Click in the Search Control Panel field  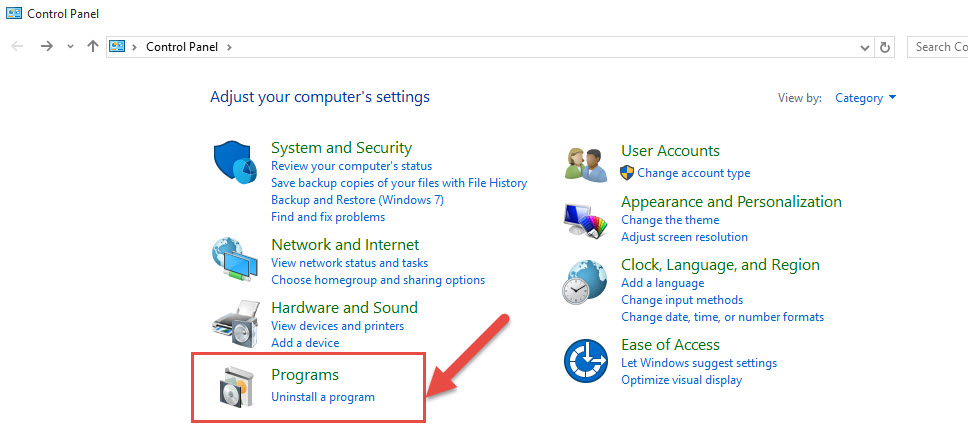(x=937, y=47)
